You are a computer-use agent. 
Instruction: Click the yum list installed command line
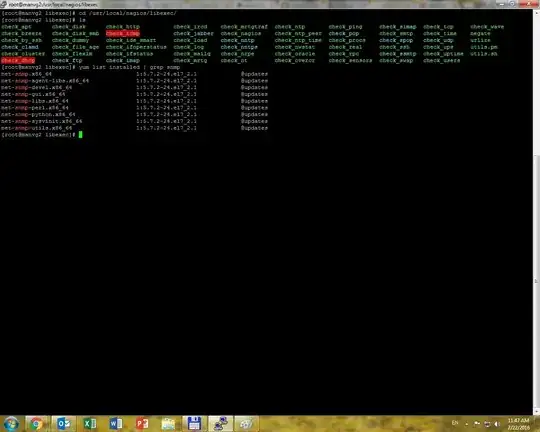129,67
